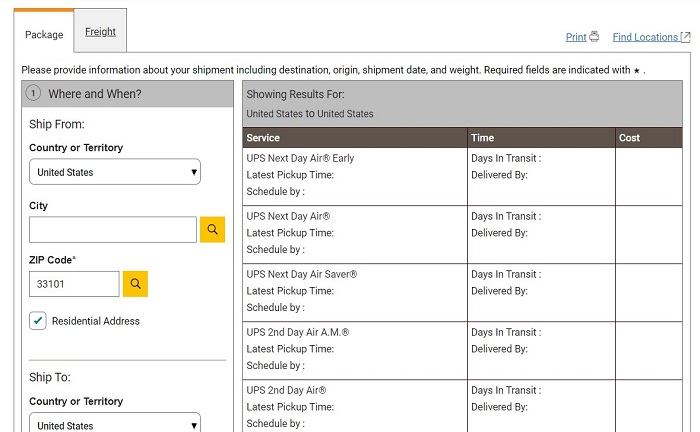Click the 'Showing Results For:' heading
Screen dimensions: 700x432
tap(295, 94)
